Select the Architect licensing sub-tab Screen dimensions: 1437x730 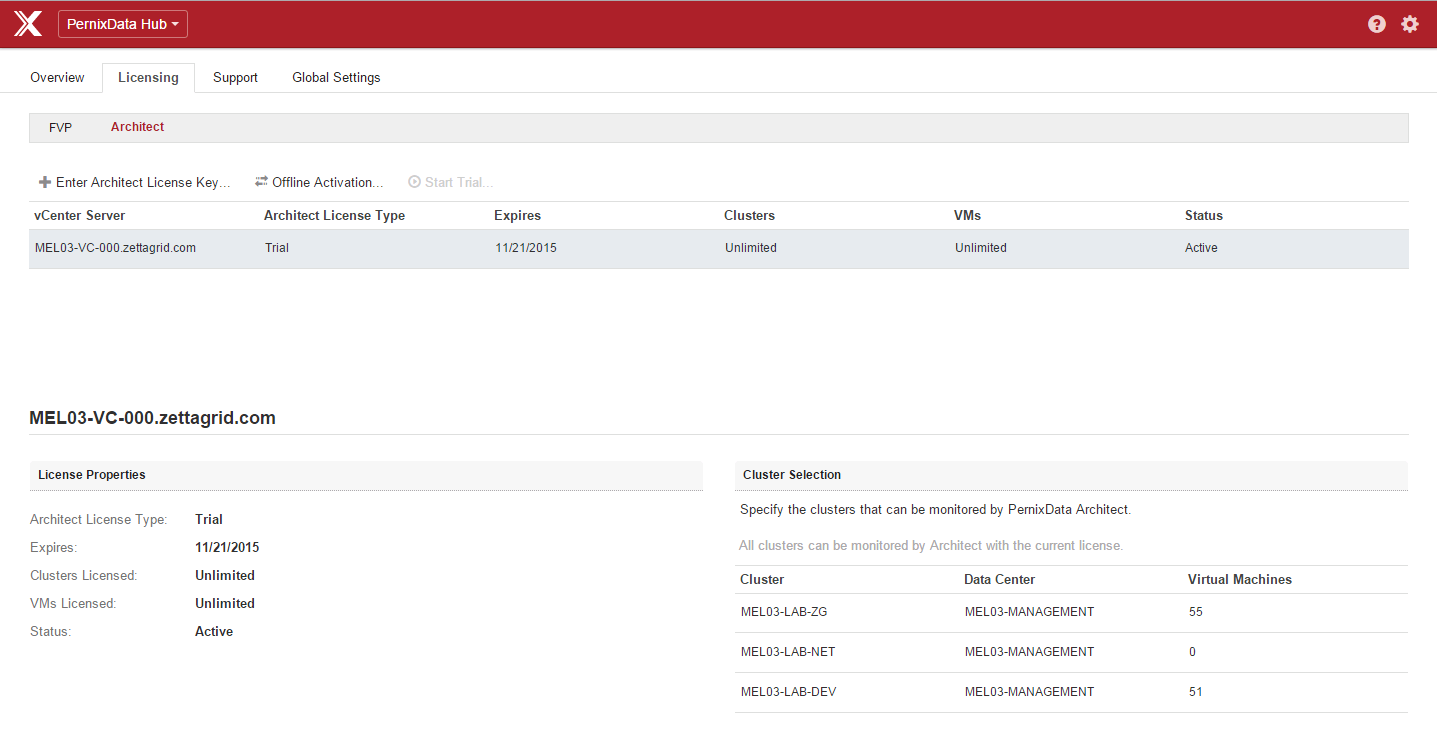137,128
